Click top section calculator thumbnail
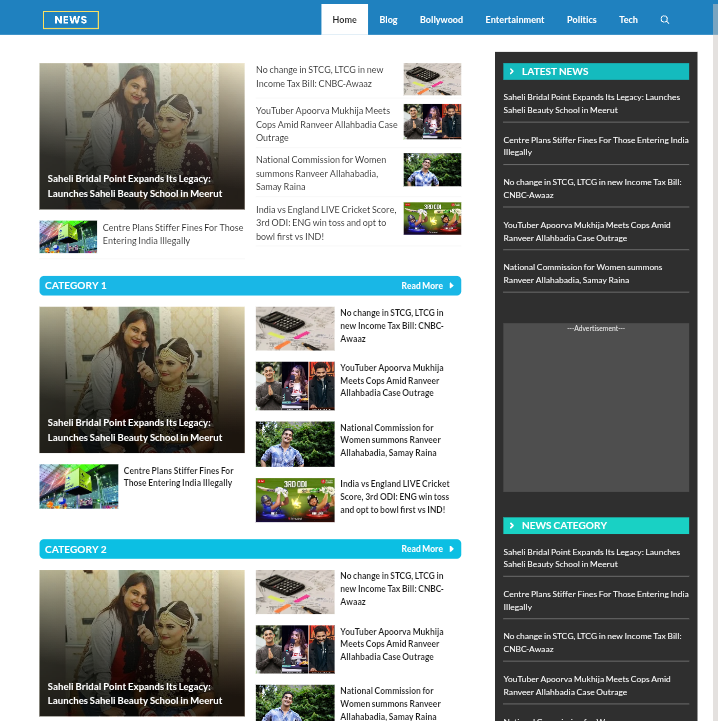This screenshot has width=718, height=721. (432, 79)
